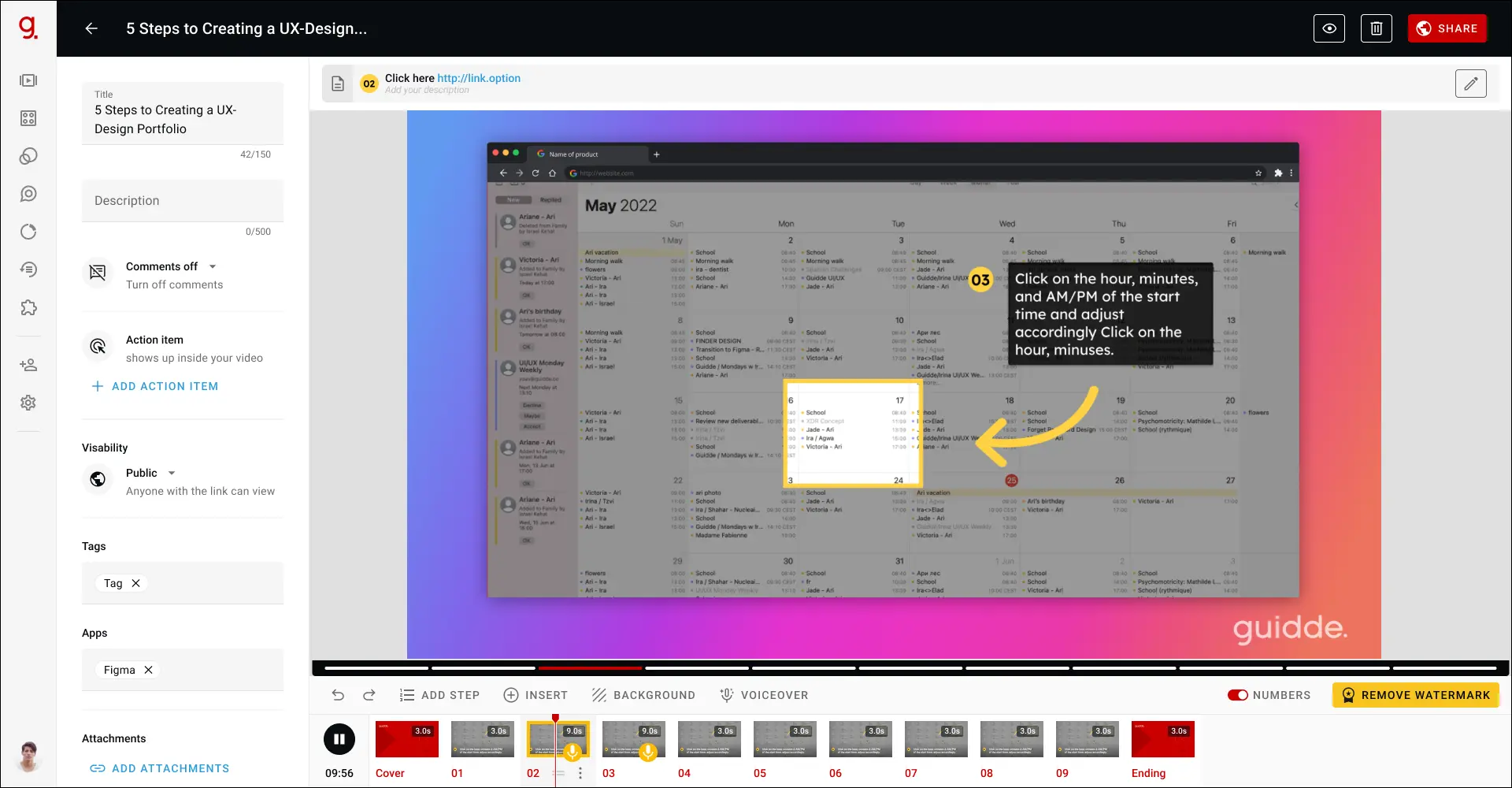Viewport: 1512px width, 788px height.
Task: Click the Title input field
Action: click(183, 113)
